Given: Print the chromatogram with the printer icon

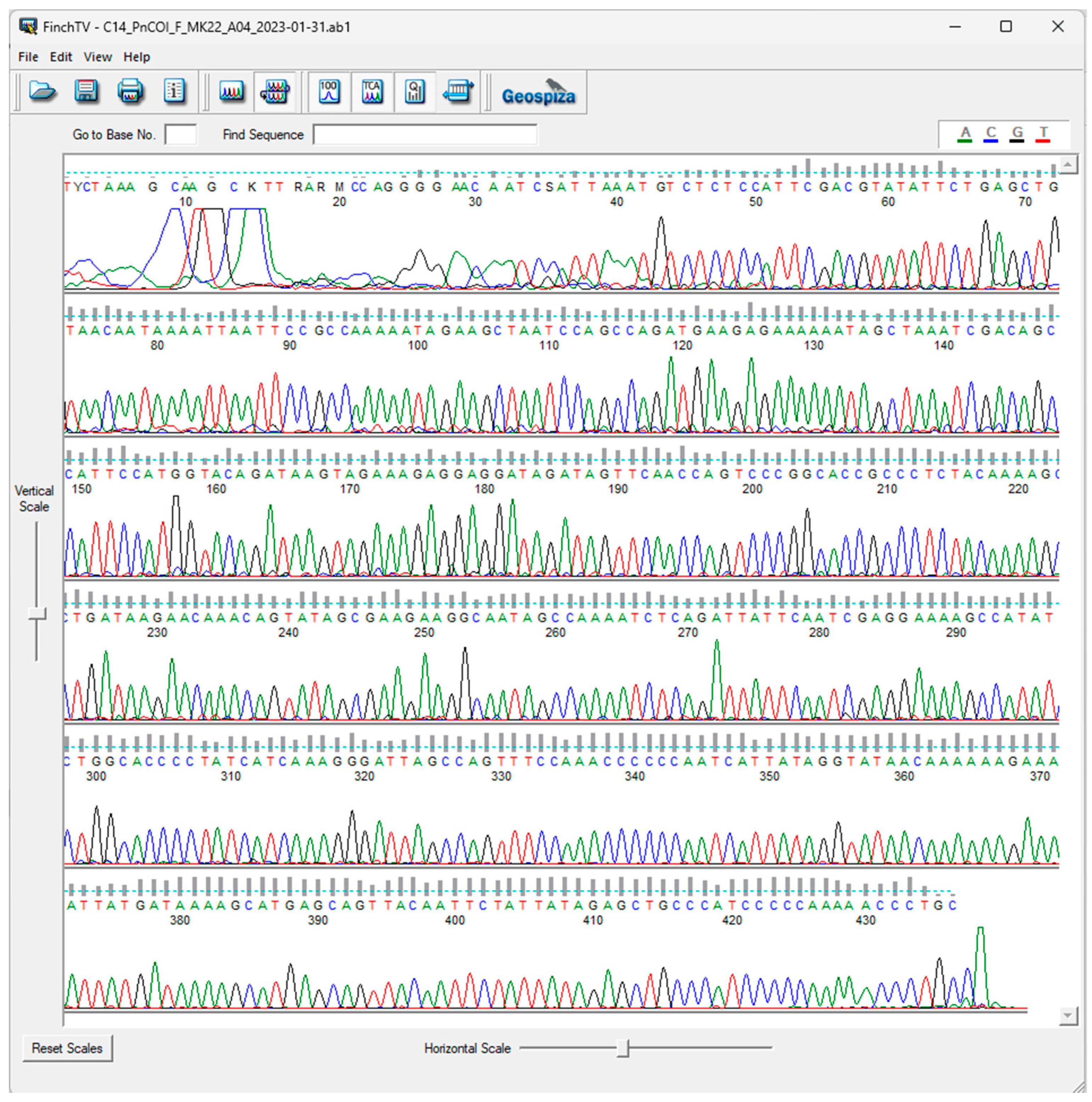Looking at the screenshot, I should pyautogui.click(x=130, y=91).
